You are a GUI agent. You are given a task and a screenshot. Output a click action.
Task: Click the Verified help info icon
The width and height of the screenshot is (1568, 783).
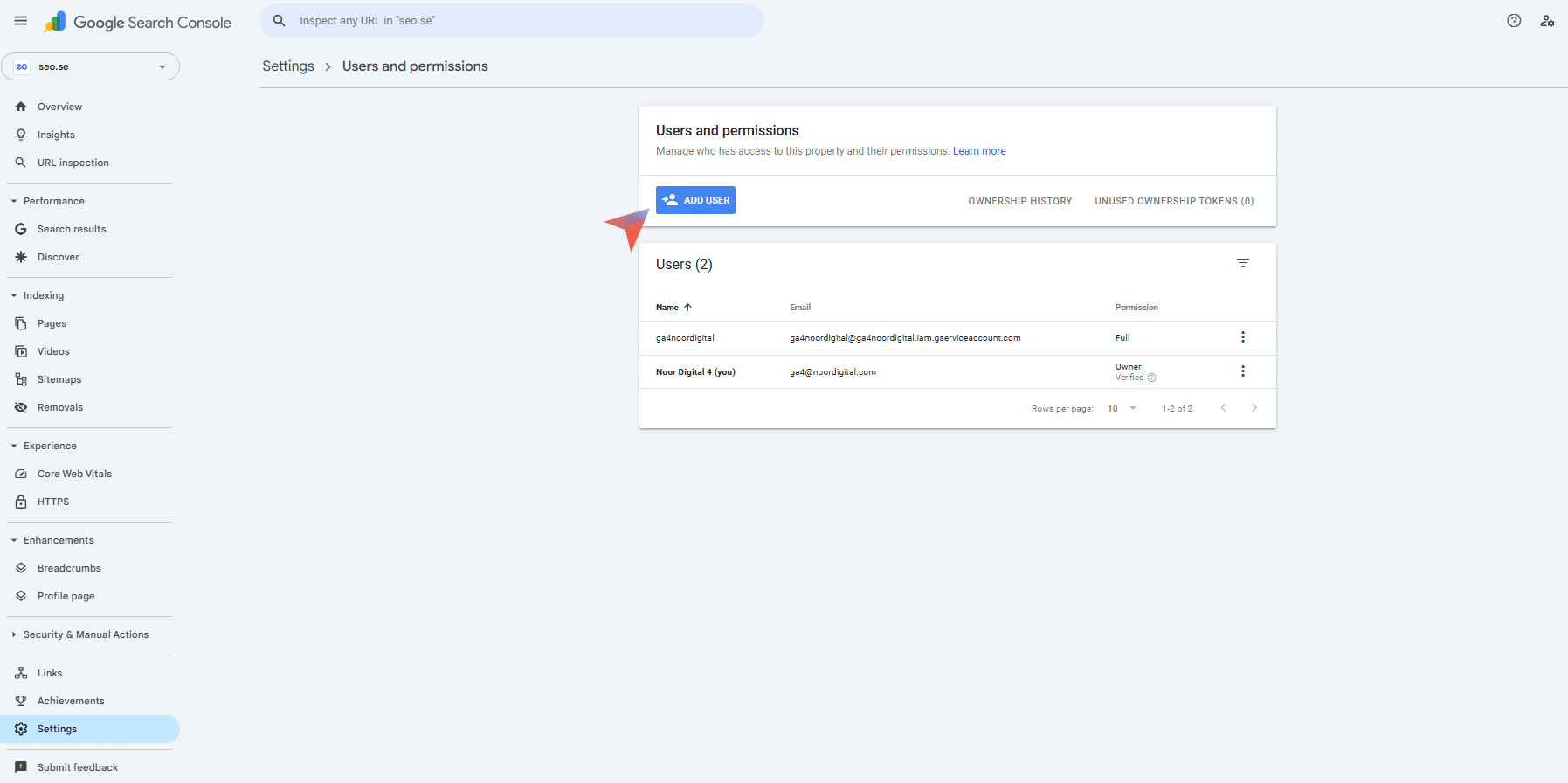point(1151,378)
